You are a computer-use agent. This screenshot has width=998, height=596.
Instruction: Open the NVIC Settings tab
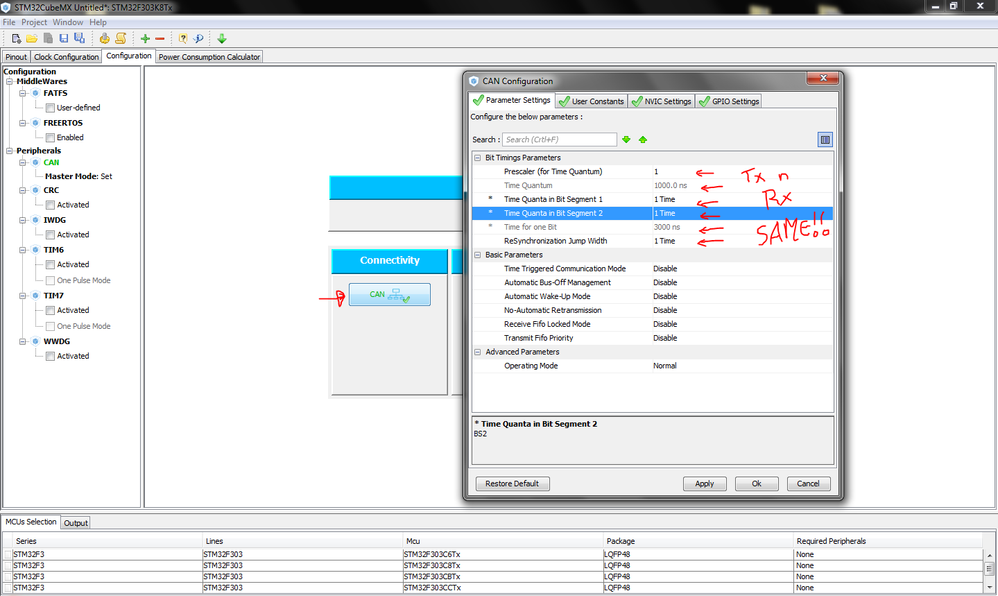(x=661, y=101)
